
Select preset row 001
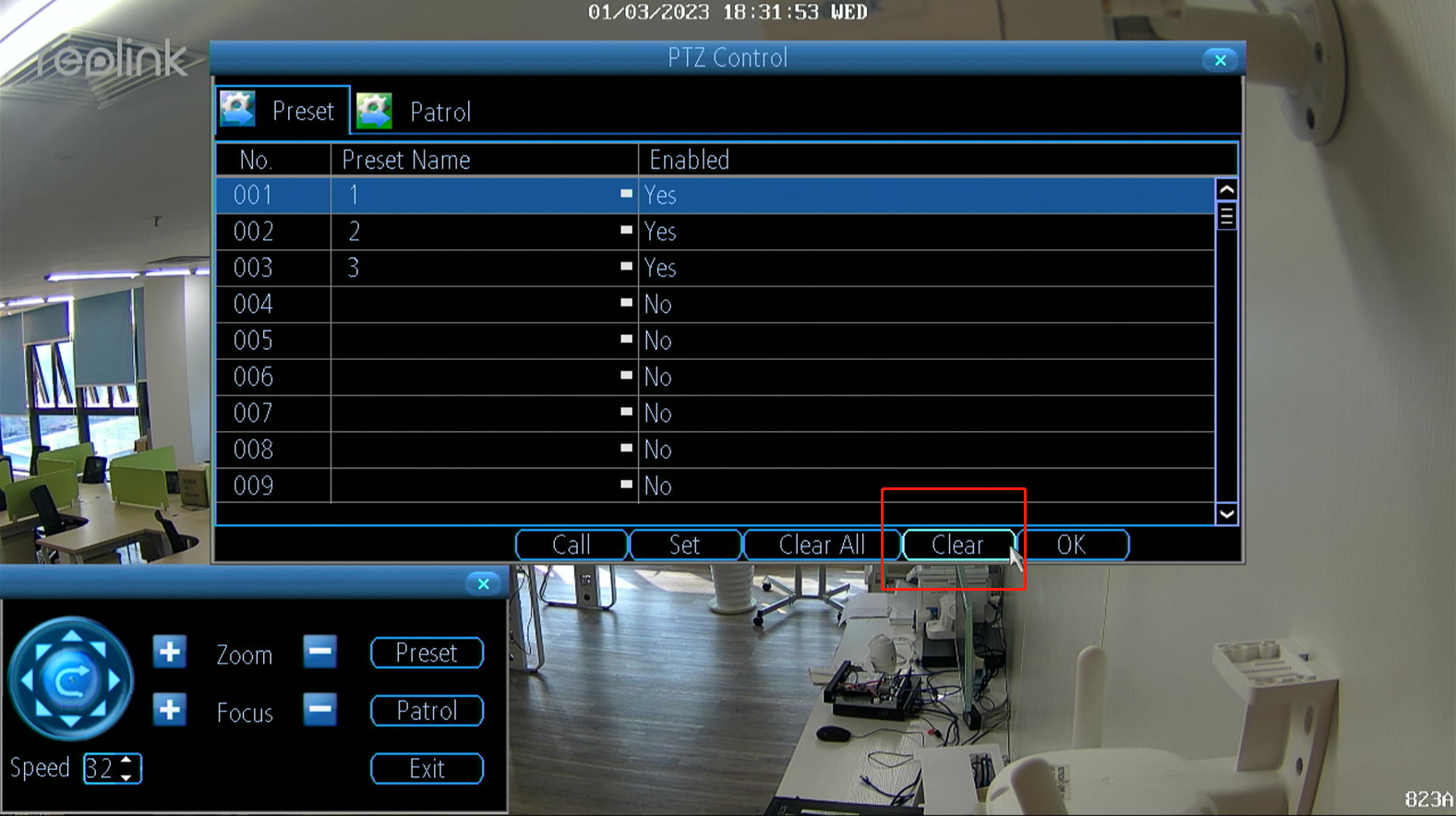[715, 195]
